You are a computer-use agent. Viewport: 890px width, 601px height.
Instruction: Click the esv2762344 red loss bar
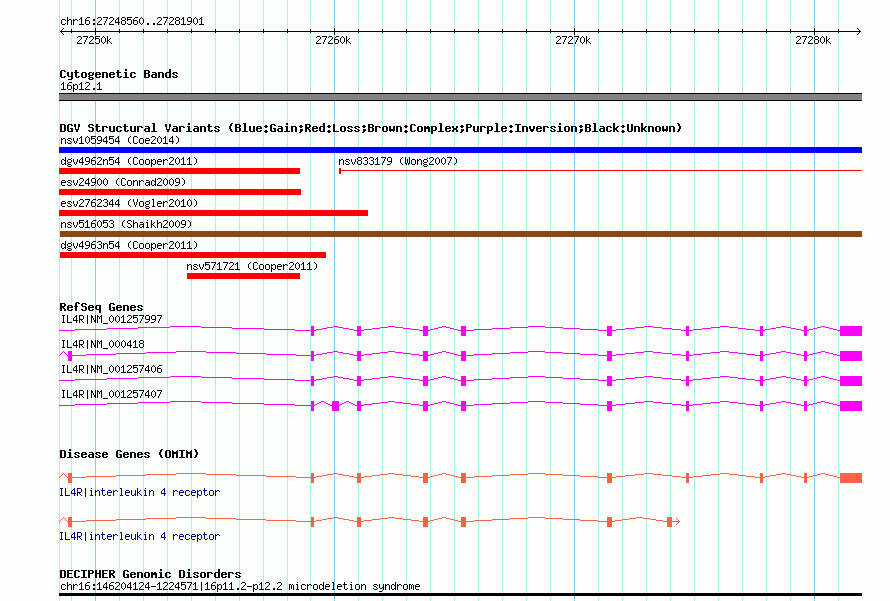pyautogui.click(x=213, y=213)
